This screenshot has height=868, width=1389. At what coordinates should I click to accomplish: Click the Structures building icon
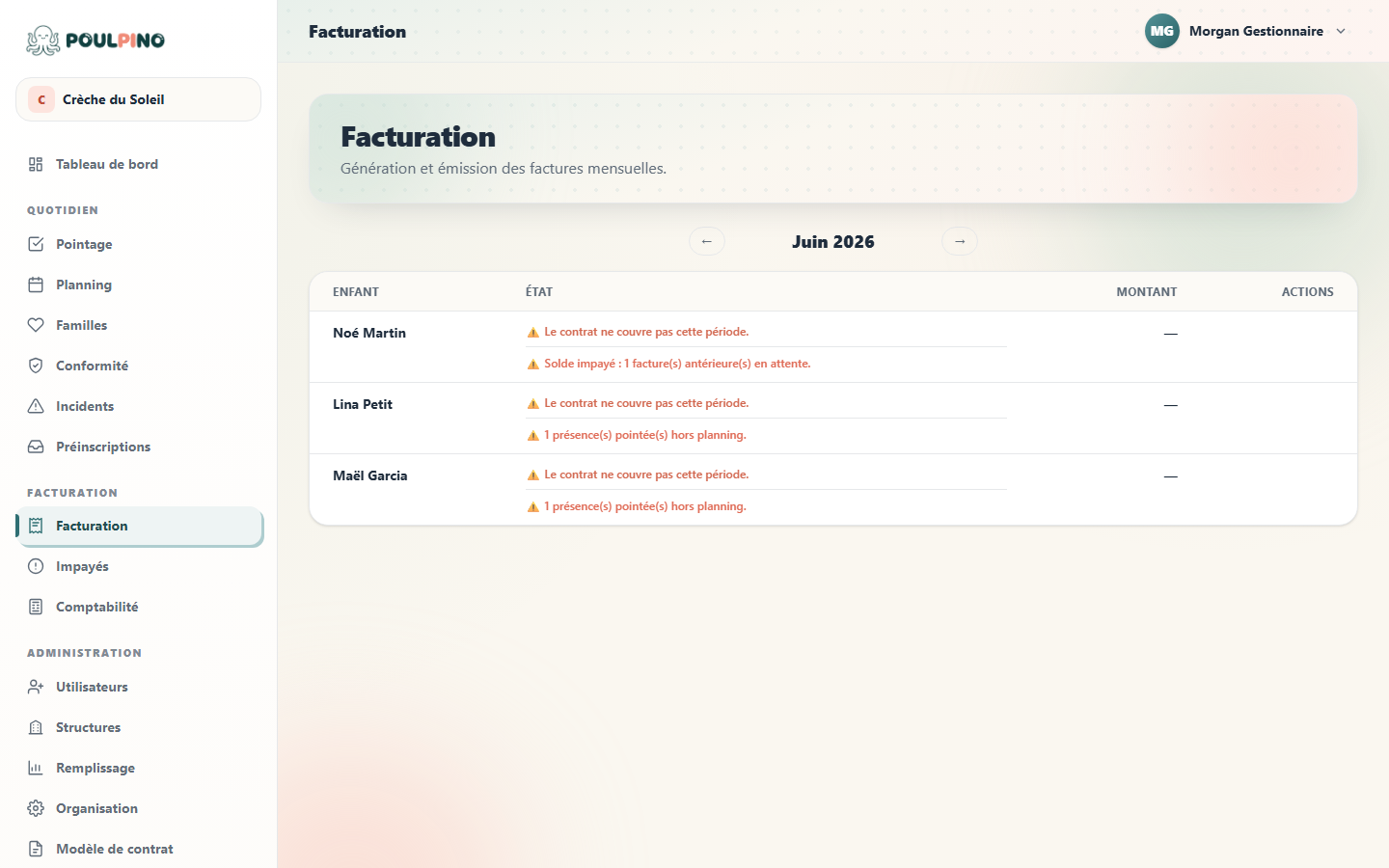(x=36, y=727)
